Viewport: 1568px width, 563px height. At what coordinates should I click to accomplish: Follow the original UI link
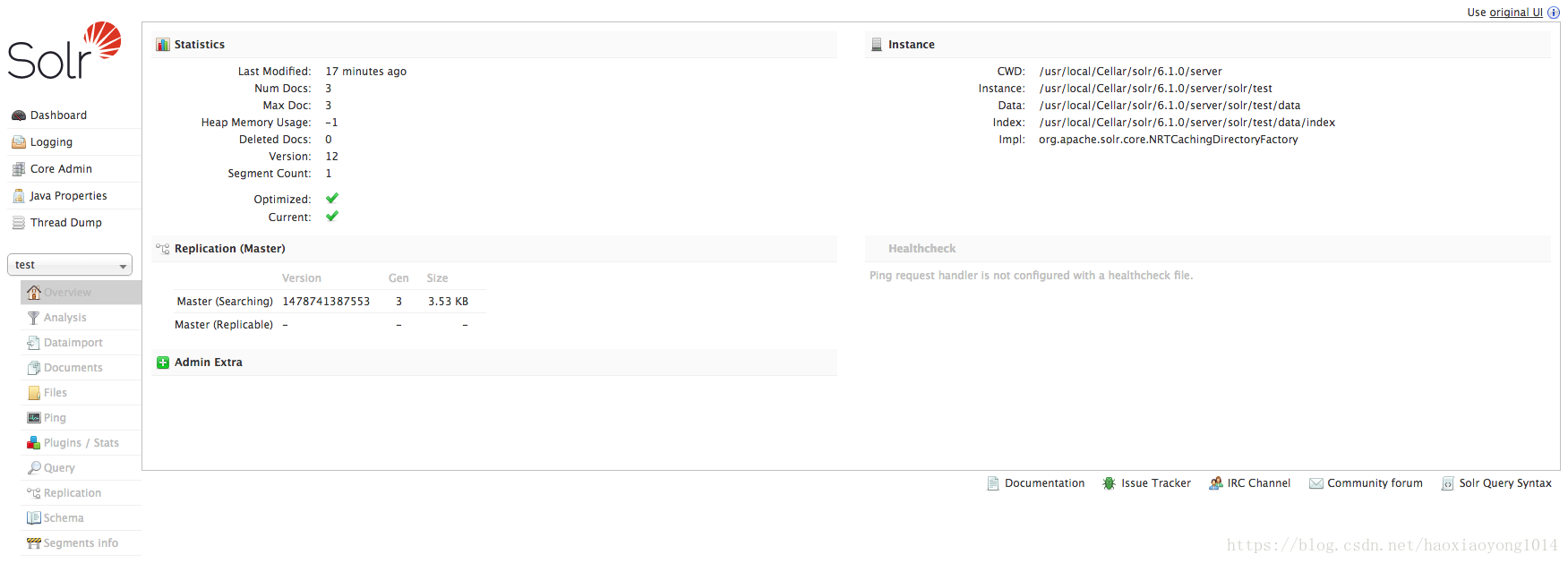click(x=1516, y=13)
